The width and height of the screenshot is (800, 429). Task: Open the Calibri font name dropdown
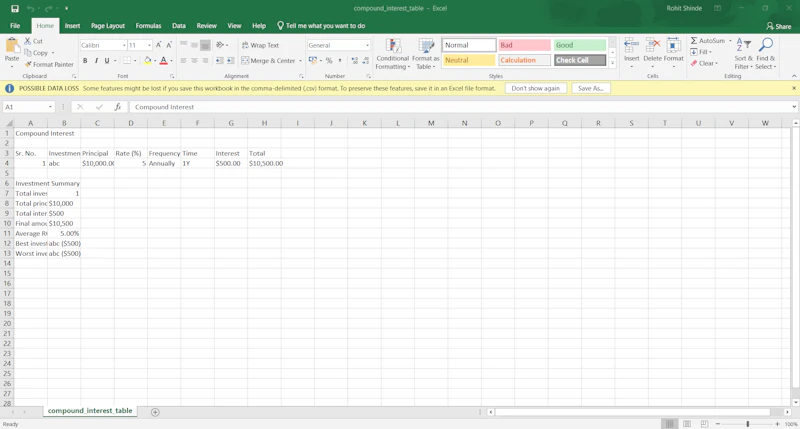coord(124,45)
